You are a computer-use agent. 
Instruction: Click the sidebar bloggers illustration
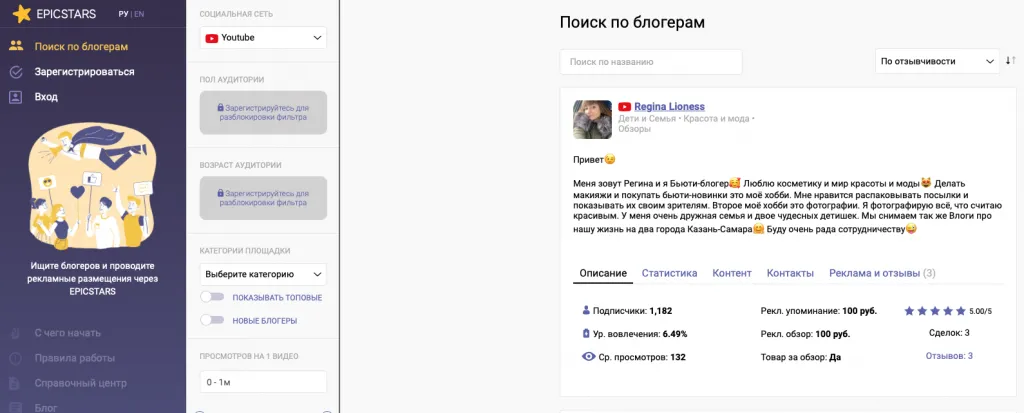[x=93, y=186]
